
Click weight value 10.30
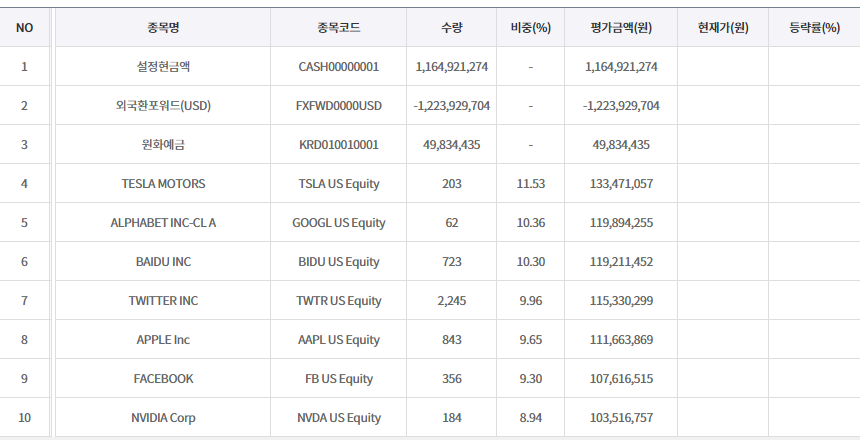coord(531,262)
